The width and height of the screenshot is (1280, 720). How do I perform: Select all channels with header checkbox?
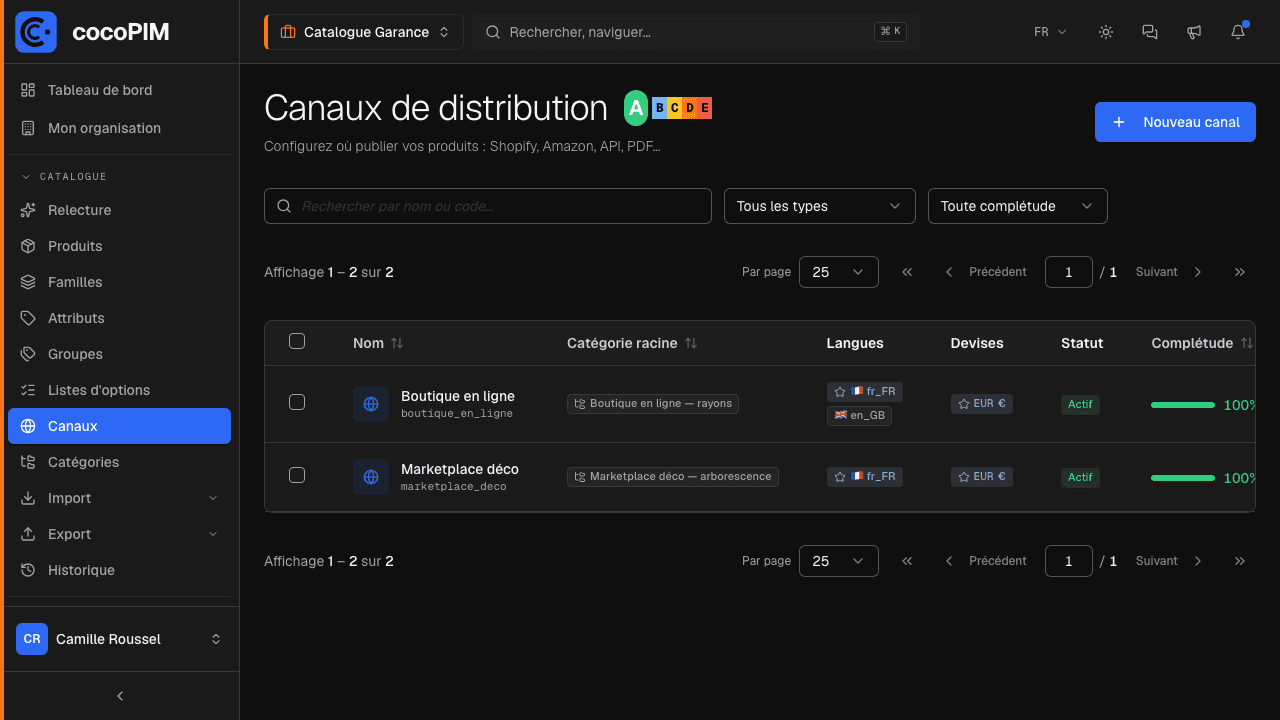(x=297, y=341)
